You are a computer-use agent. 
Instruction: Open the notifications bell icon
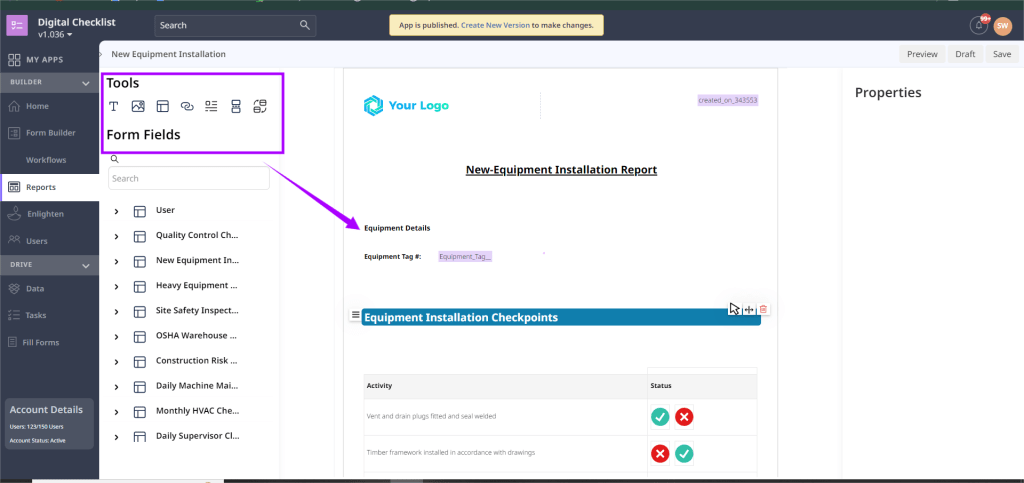[979, 25]
